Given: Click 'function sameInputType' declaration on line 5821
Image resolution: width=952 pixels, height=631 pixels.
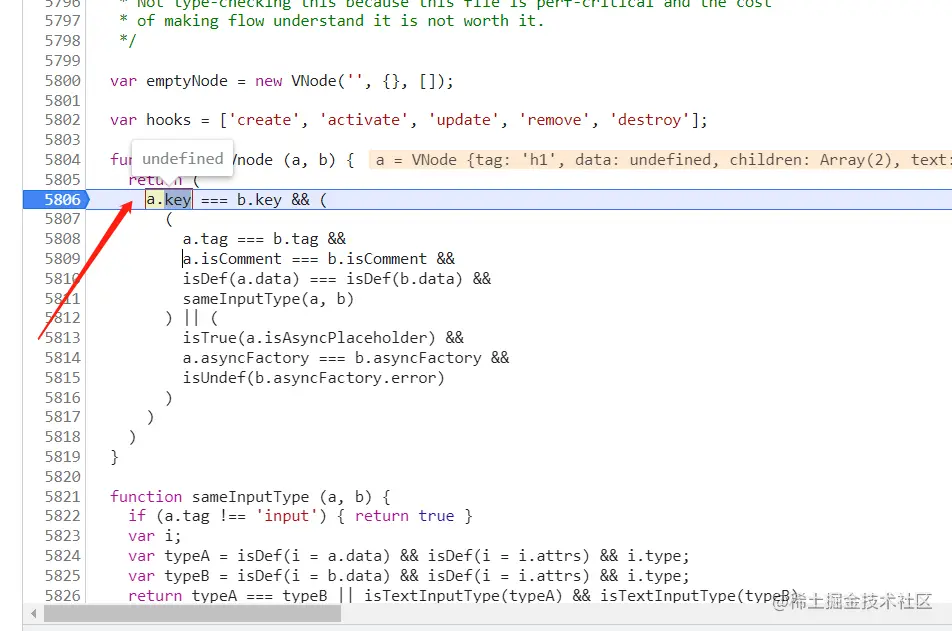Looking at the screenshot, I should 209,497.
